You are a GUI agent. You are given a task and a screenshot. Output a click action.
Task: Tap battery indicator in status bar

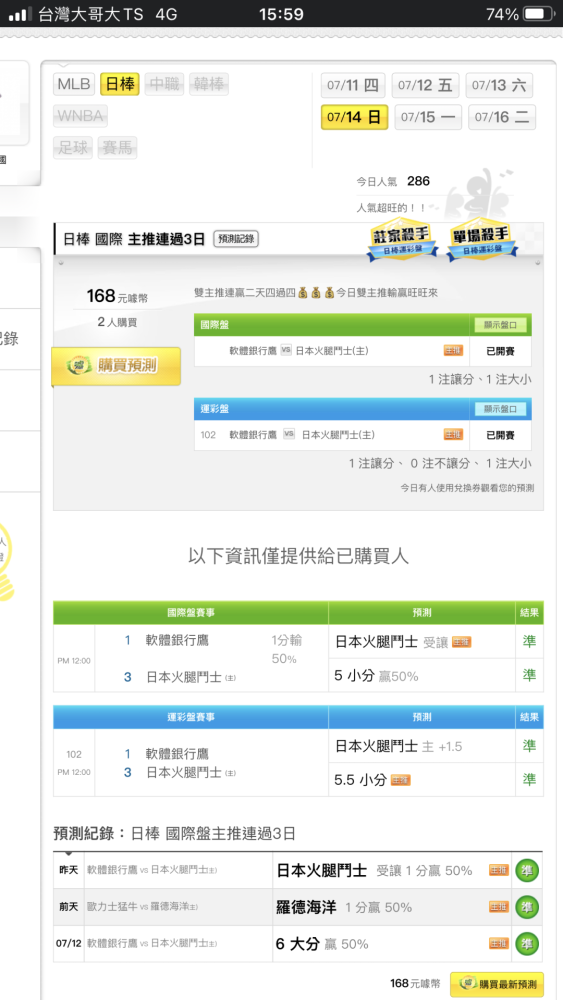(x=539, y=14)
